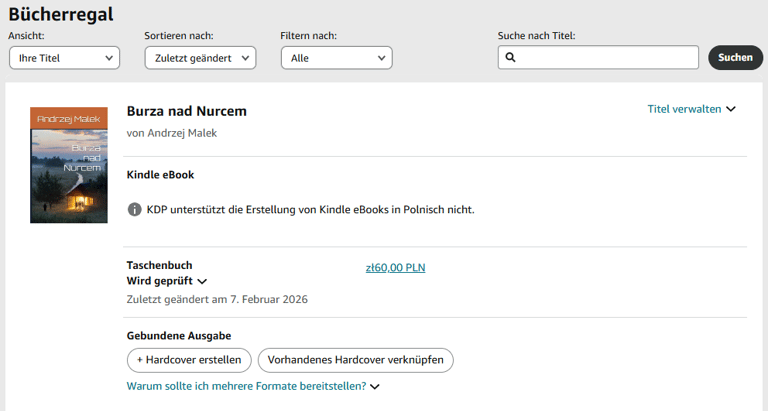Click the zł60,00 PLN price link

(396, 267)
